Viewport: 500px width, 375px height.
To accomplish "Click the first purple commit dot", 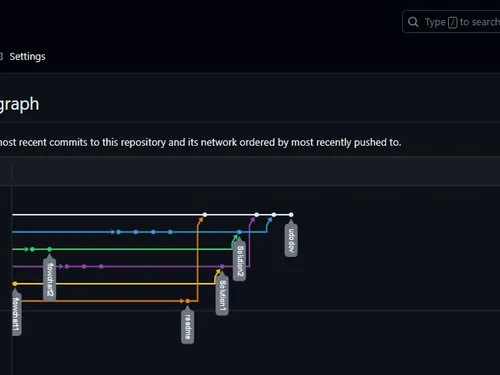I will point(67,266).
